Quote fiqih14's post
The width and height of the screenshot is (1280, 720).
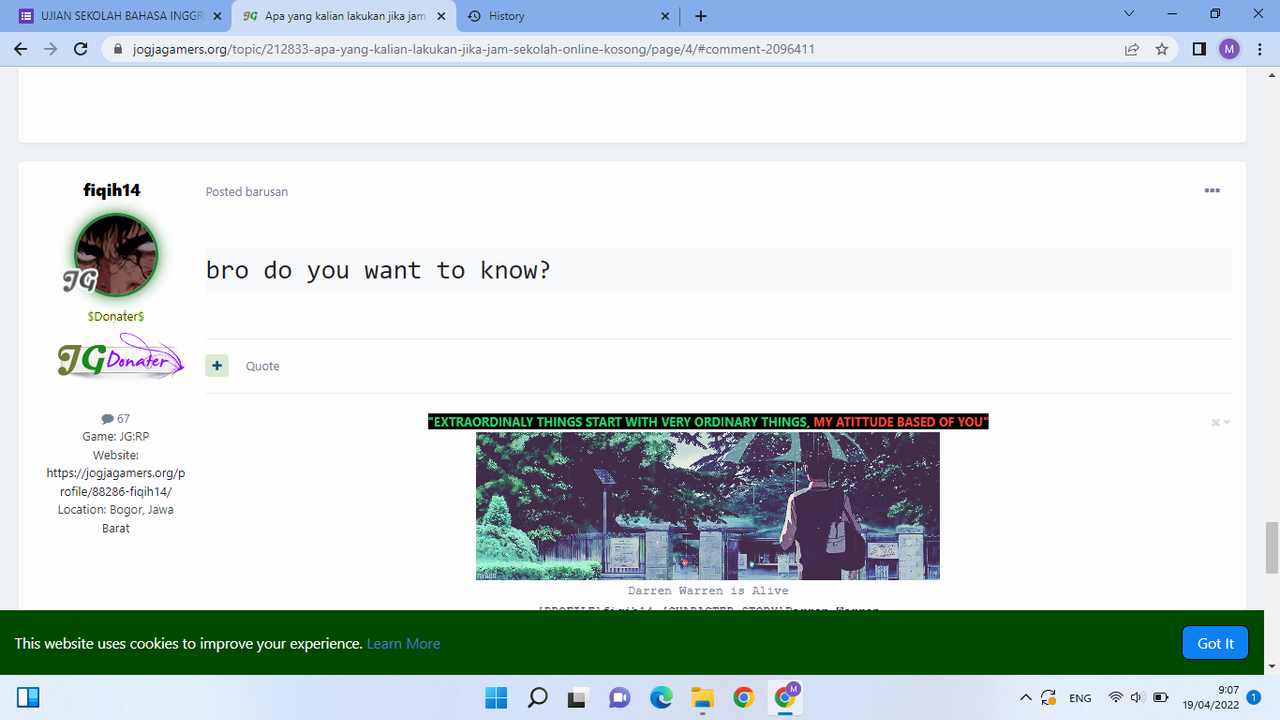pyautogui.click(x=263, y=366)
